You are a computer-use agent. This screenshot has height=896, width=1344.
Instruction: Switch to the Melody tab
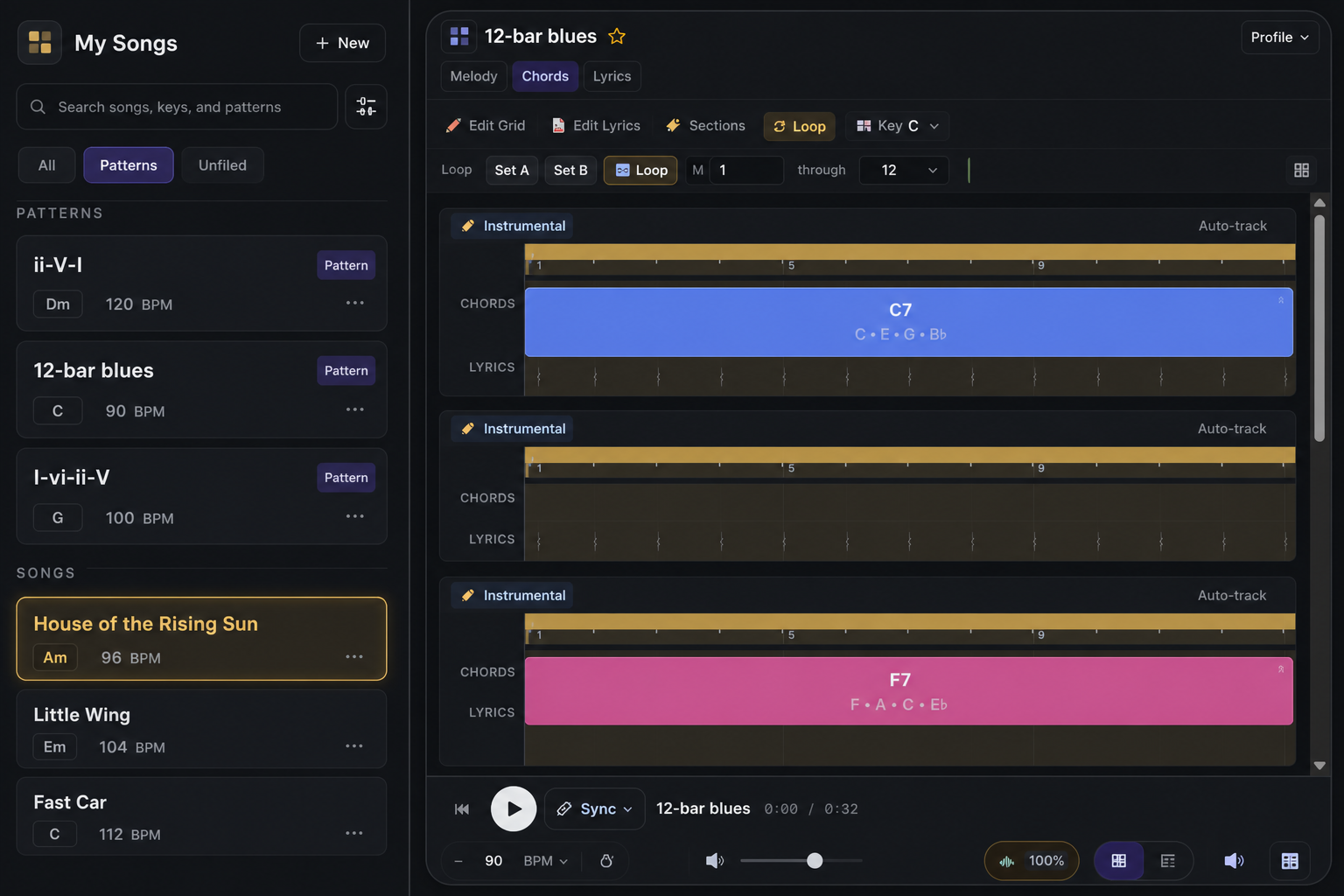473,76
